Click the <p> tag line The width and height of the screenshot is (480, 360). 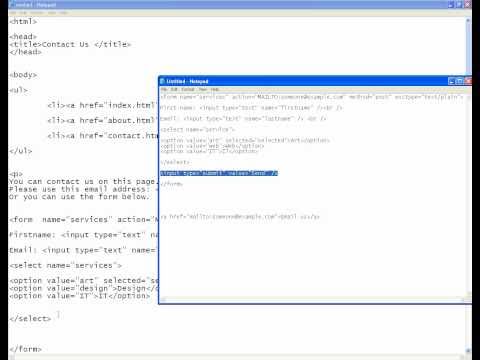pyautogui.click(x=16, y=174)
